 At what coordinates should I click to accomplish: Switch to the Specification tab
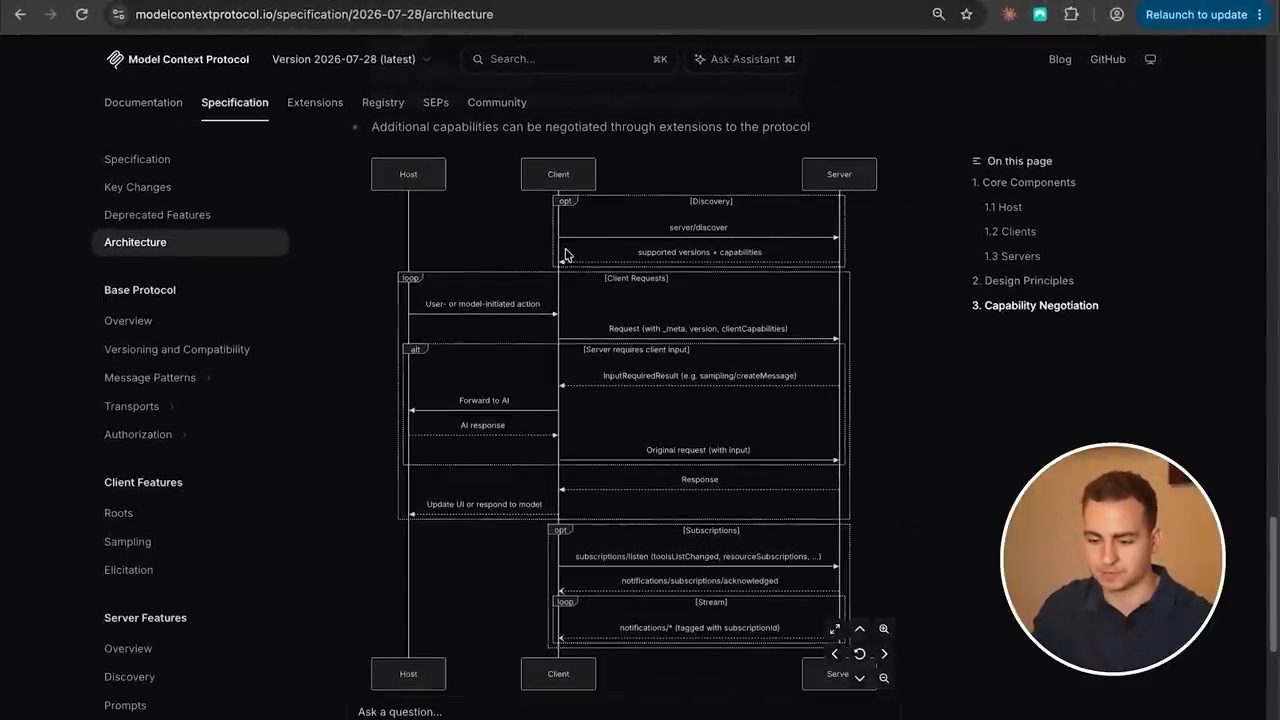click(x=235, y=102)
